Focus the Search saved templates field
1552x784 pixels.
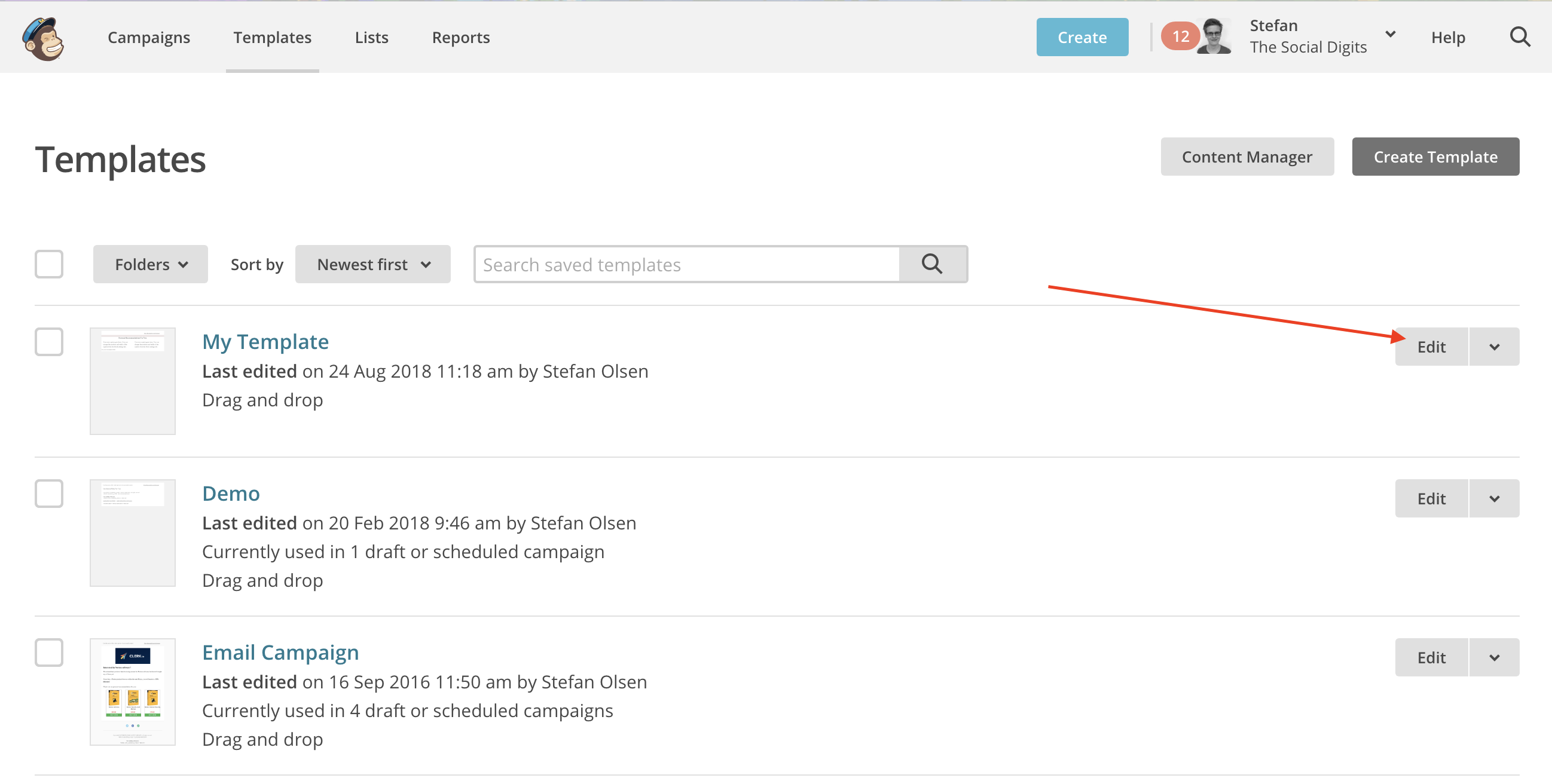(x=686, y=264)
